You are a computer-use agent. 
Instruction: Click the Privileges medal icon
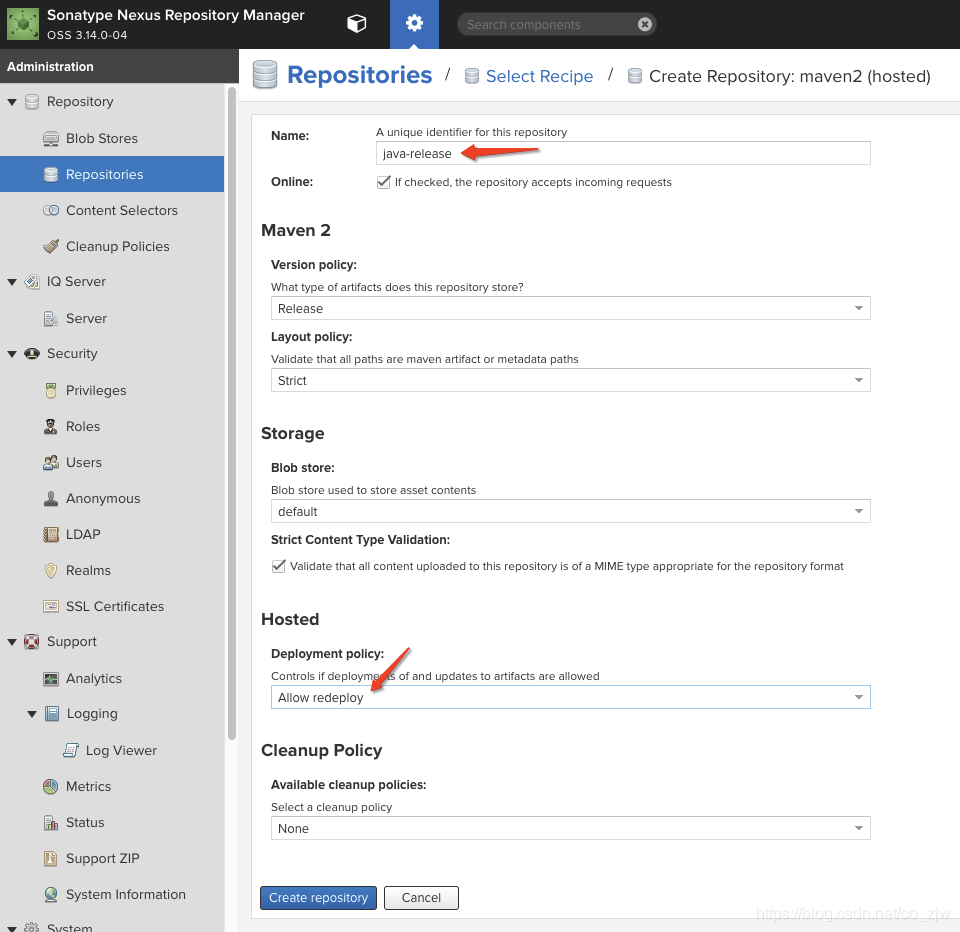click(x=51, y=390)
